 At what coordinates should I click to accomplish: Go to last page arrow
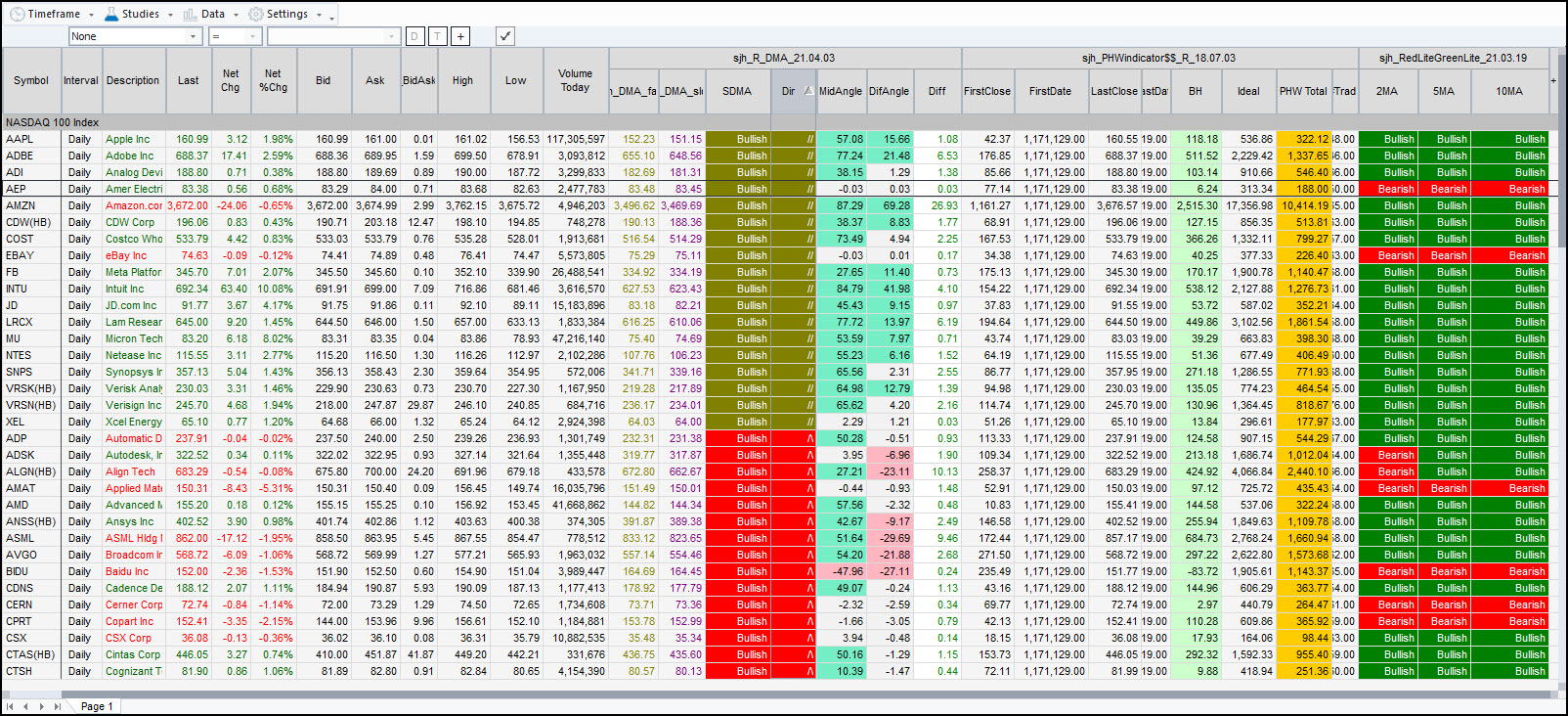(x=58, y=706)
